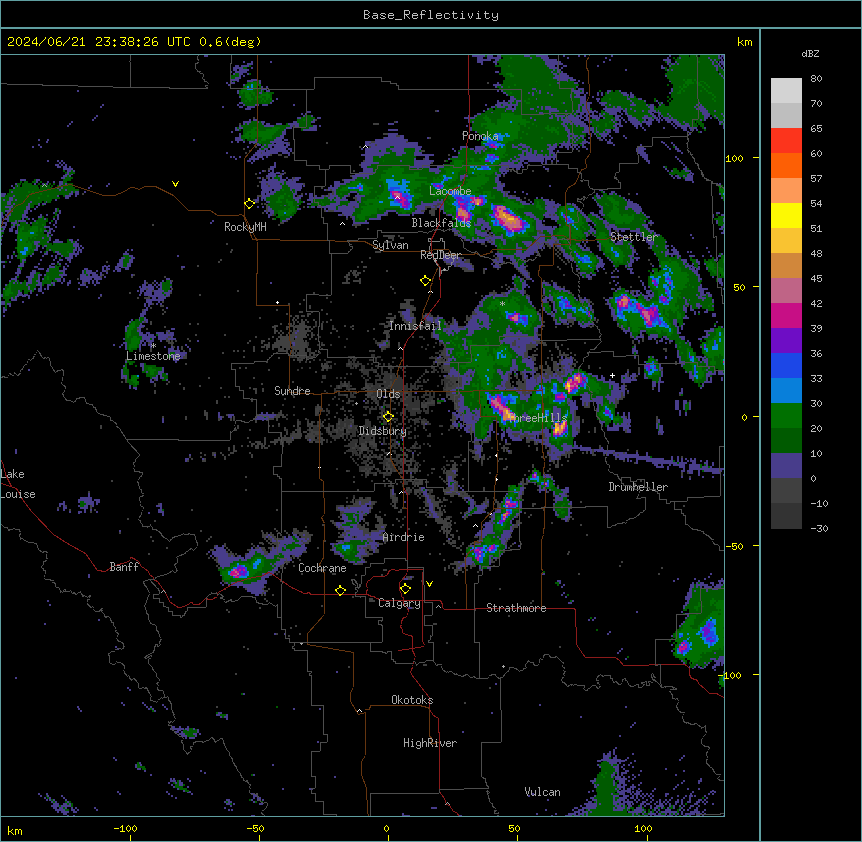Select the ThreeHills label
The height and width of the screenshot is (842, 862).
(536, 418)
